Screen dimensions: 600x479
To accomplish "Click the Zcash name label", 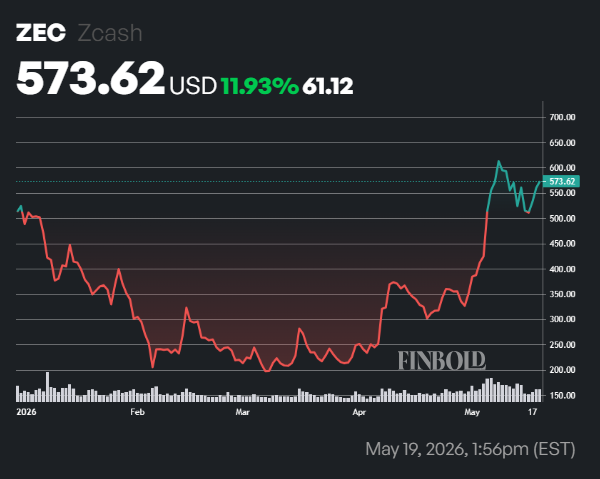I will pos(110,33).
